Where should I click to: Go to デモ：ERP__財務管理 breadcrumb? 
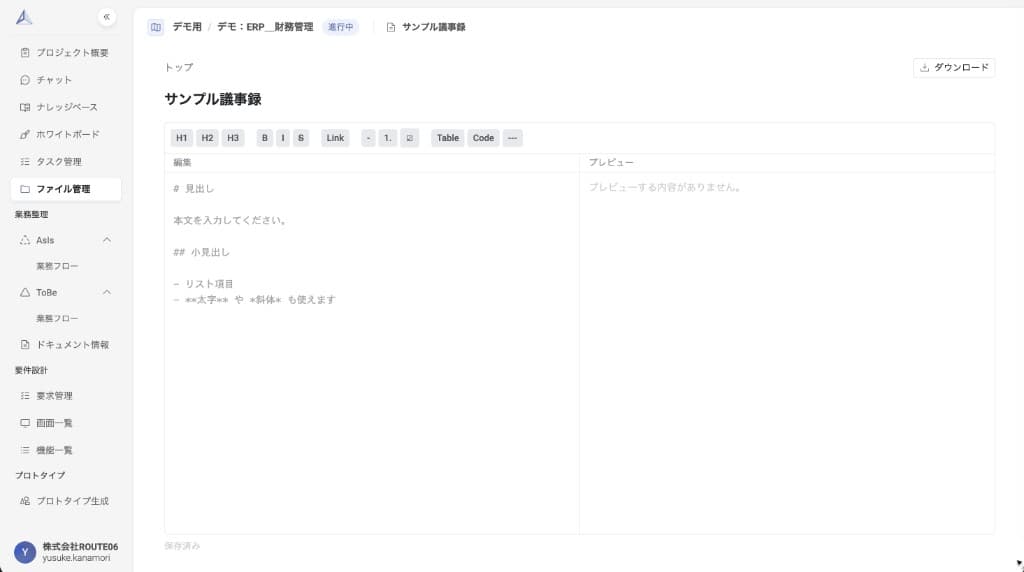(265, 27)
